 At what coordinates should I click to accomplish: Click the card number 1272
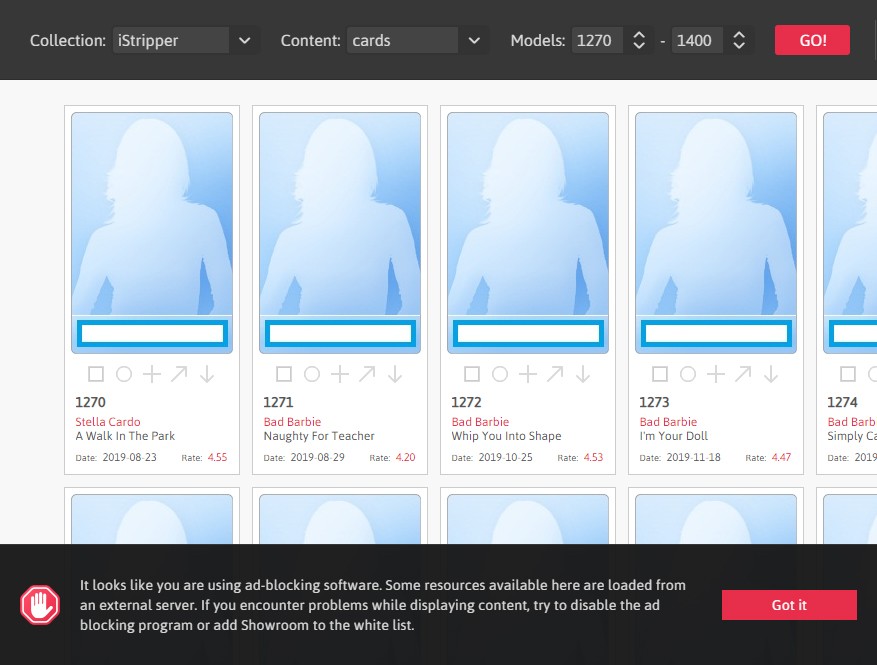tap(466, 402)
